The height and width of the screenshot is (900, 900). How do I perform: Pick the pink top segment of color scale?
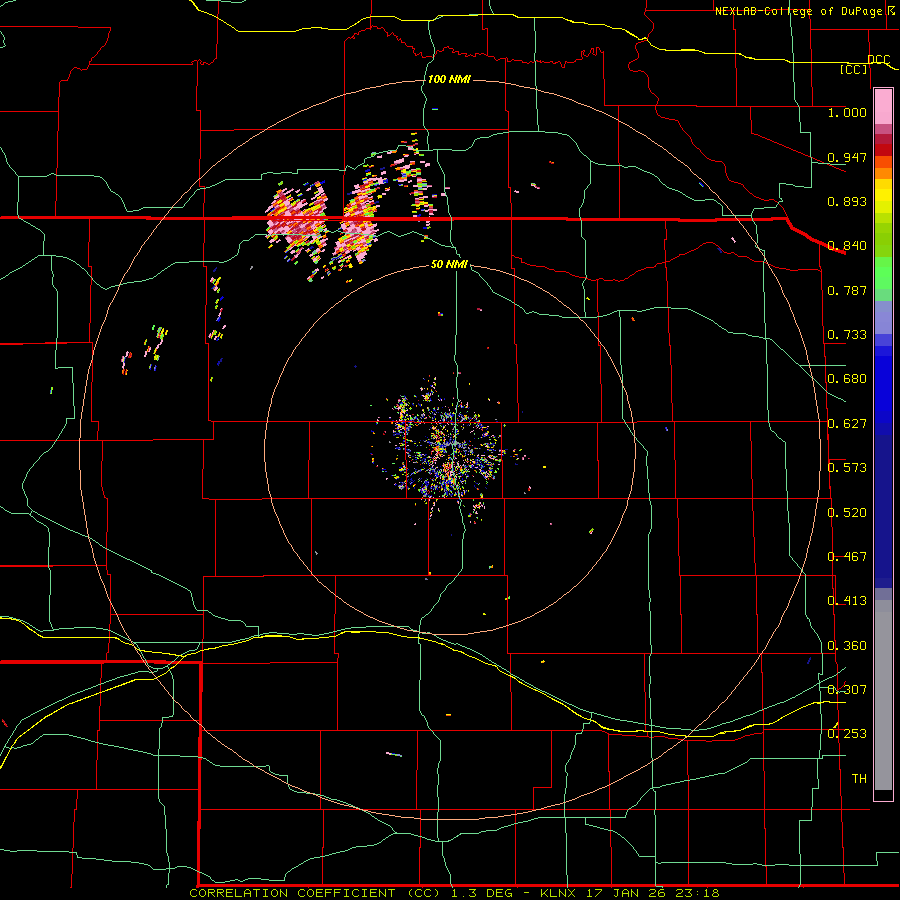click(x=883, y=107)
